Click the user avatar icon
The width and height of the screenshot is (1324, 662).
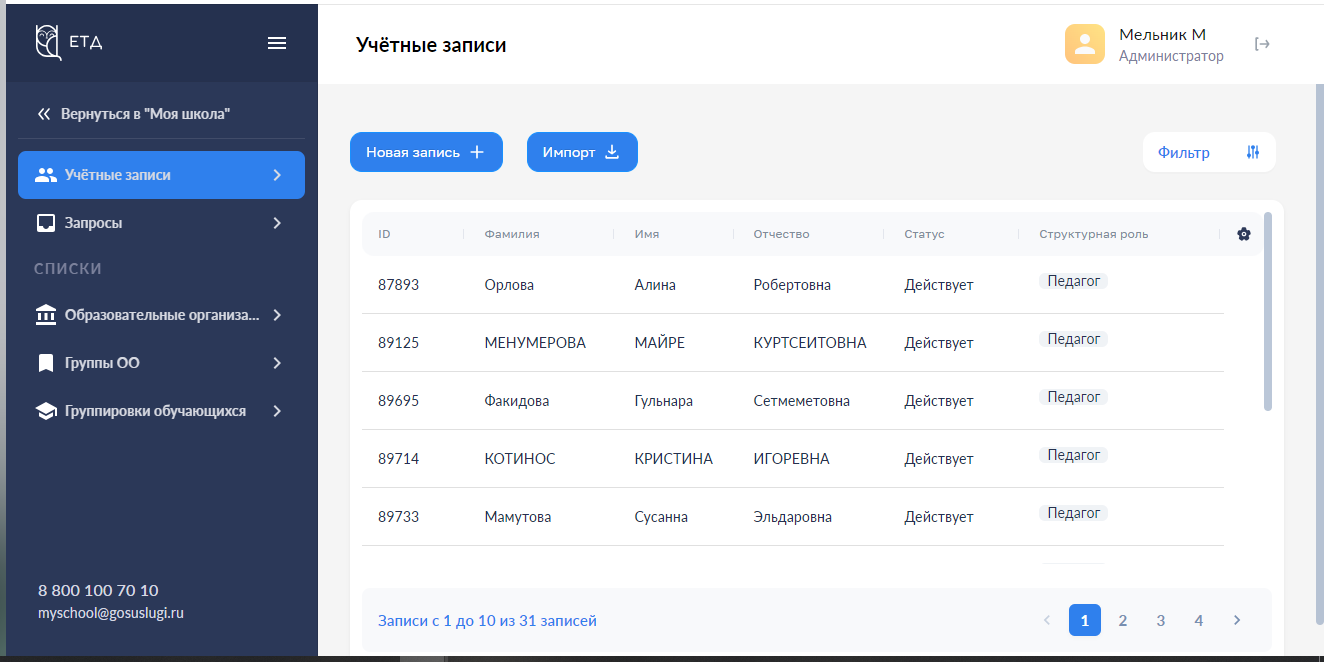pos(1084,44)
